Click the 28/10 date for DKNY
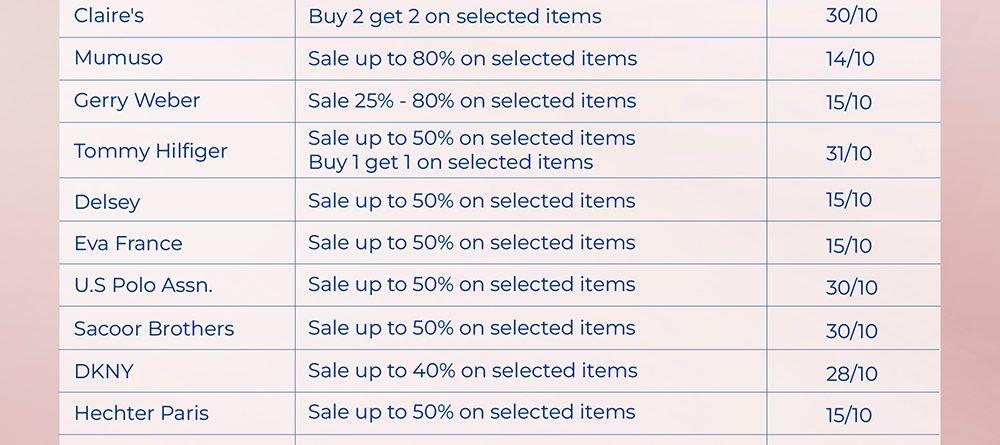Screen dimensions: 1000x445 pyautogui.click(x=852, y=374)
